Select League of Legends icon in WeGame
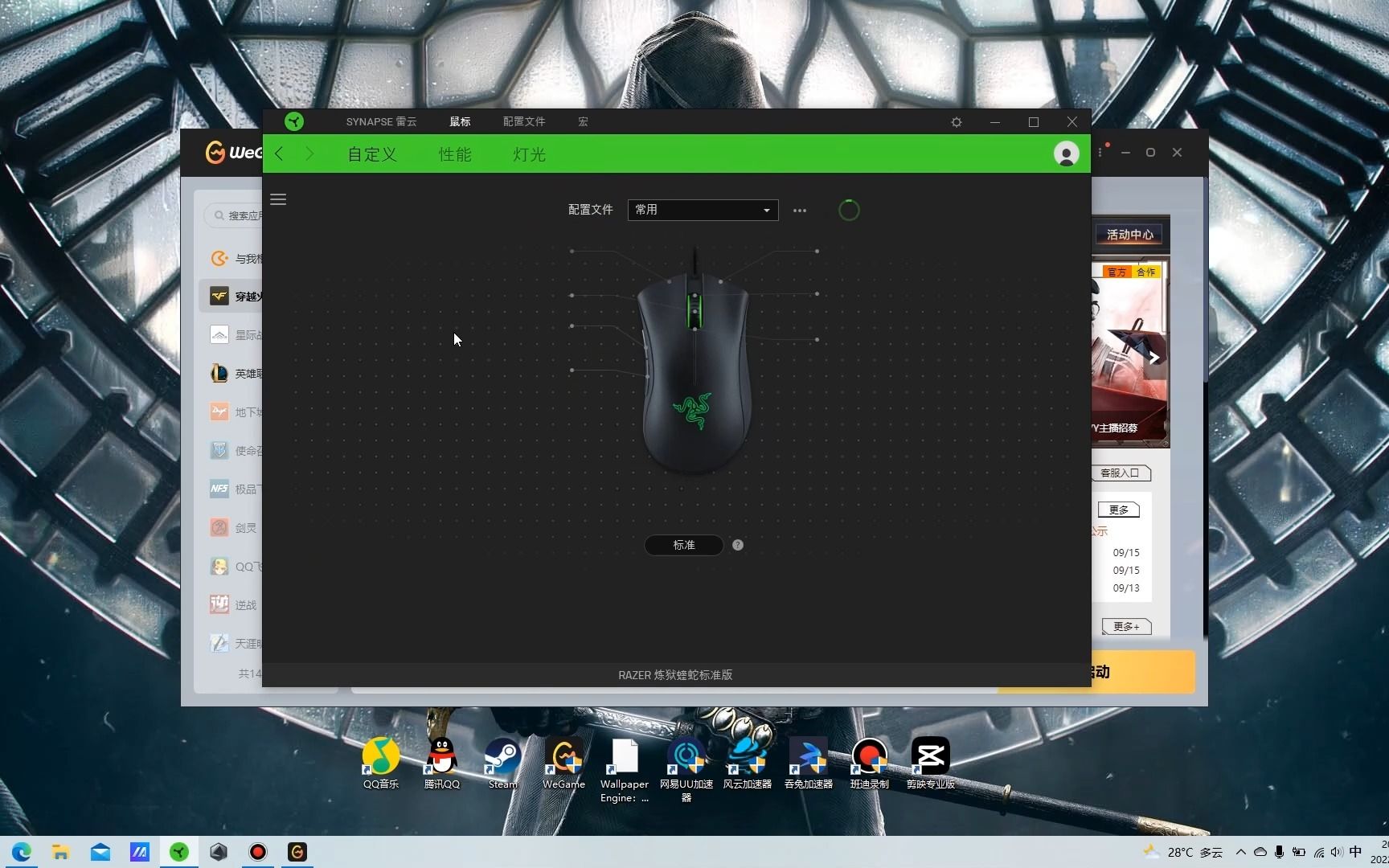This screenshot has width=1389, height=868. pos(219,374)
